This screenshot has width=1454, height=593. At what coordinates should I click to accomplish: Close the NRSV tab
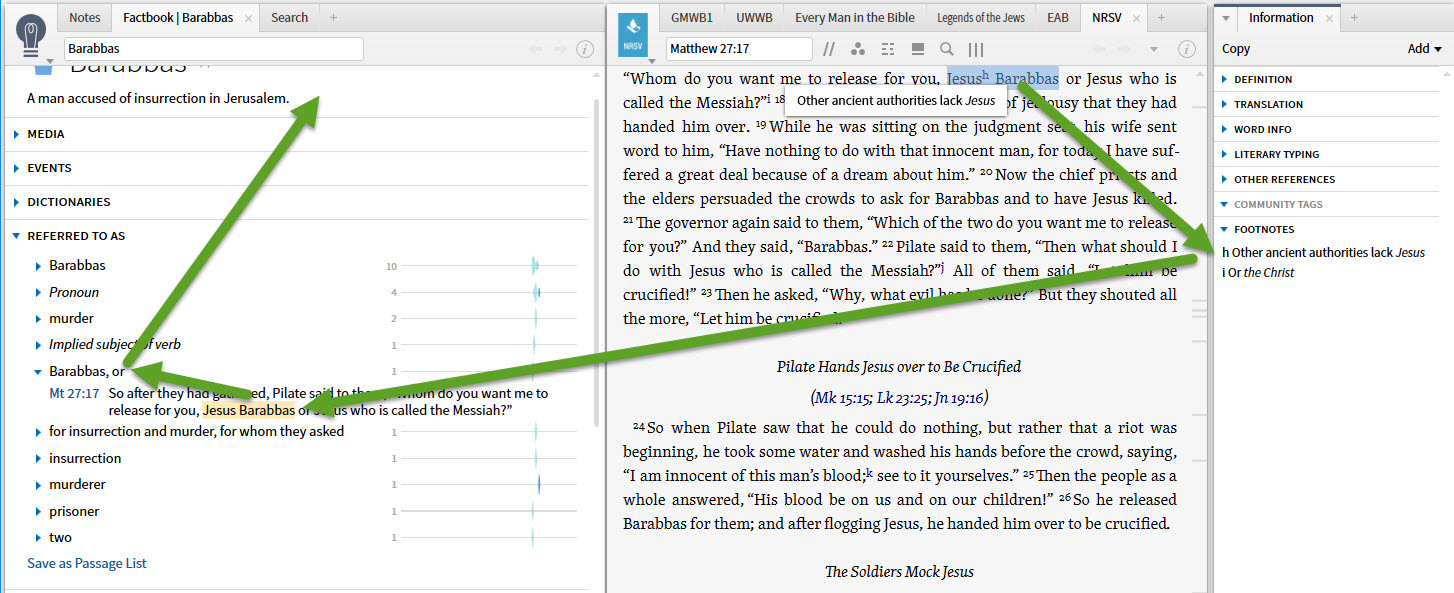point(1138,18)
